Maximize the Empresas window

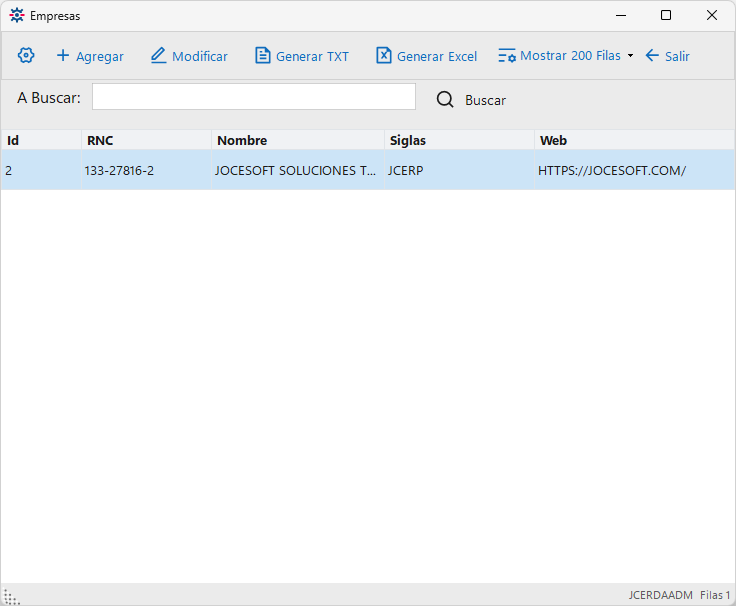coord(666,15)
